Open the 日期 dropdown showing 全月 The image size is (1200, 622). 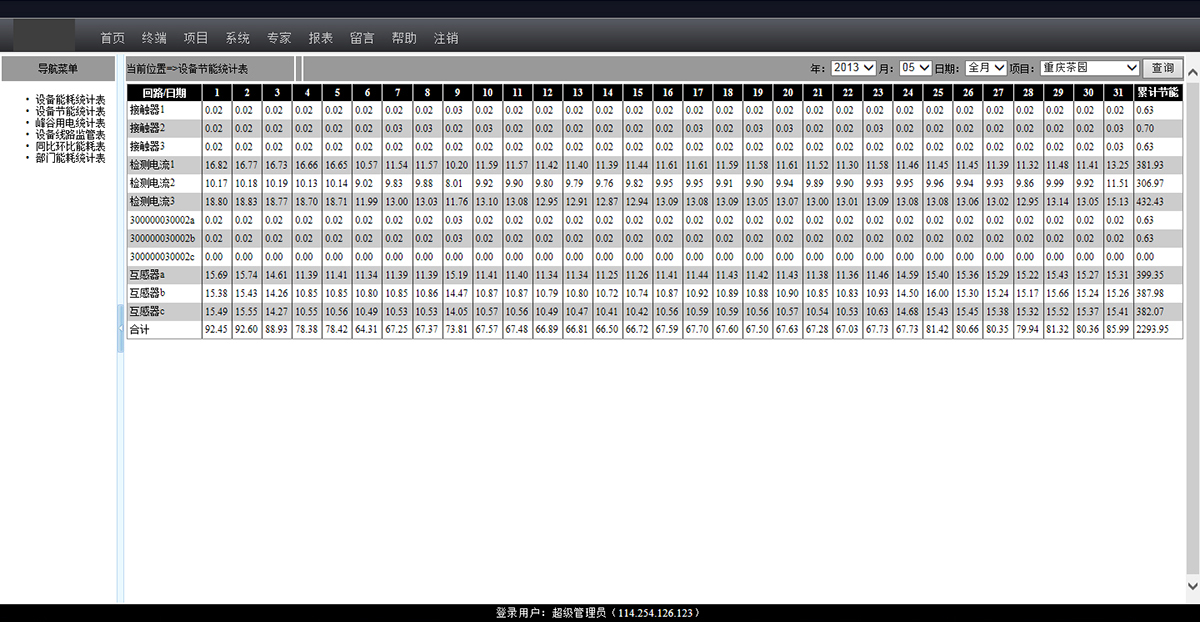pyautogui.click(x=985, y=68)
